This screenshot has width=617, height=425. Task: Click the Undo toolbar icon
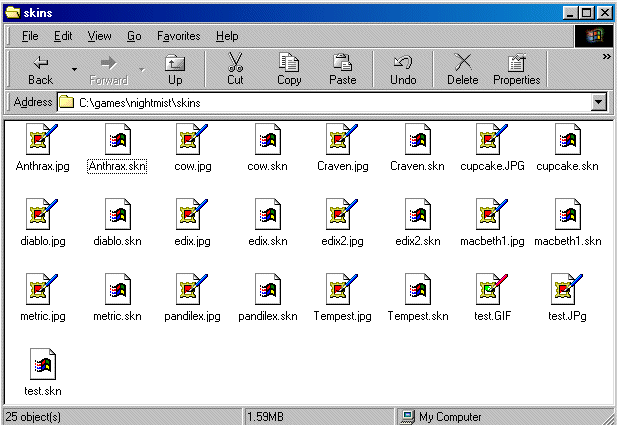click(403, 69)
